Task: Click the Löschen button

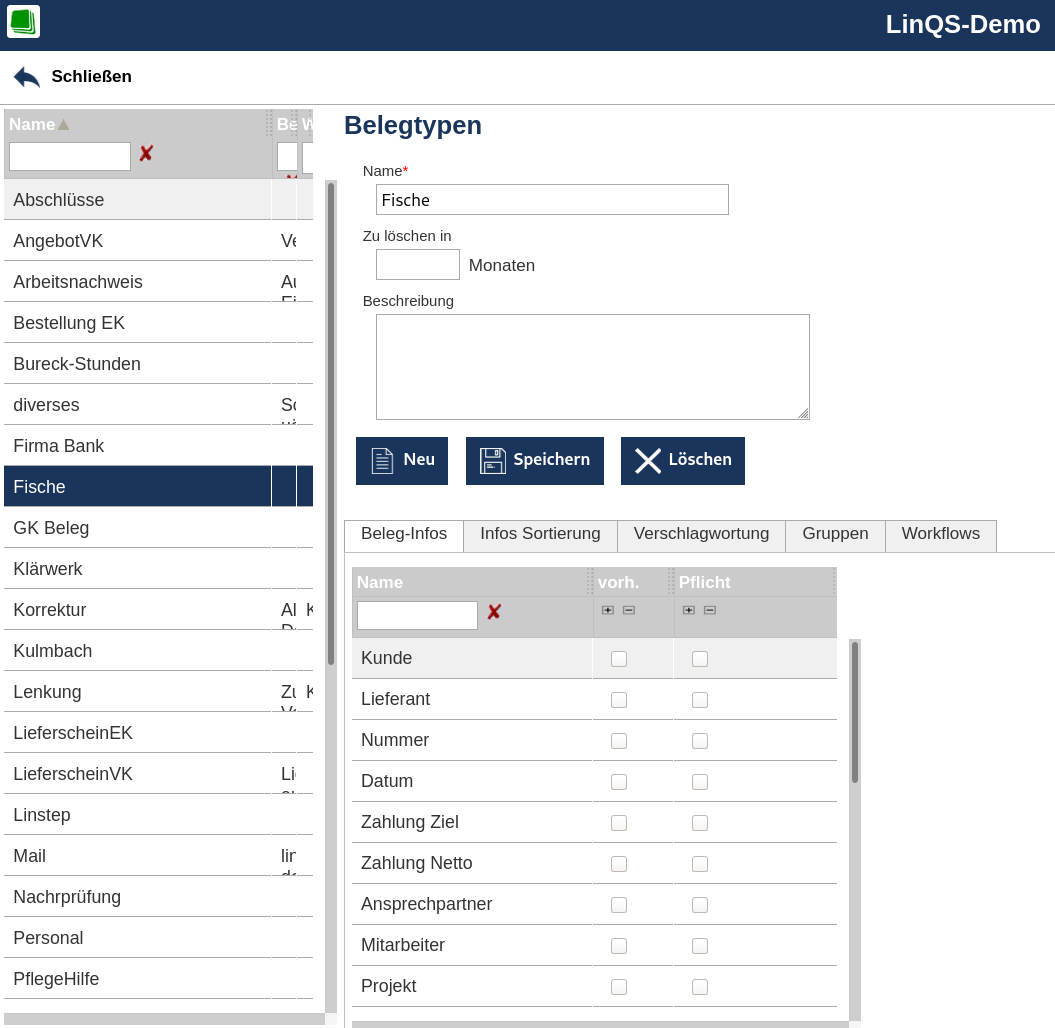Action: (683, 461)
